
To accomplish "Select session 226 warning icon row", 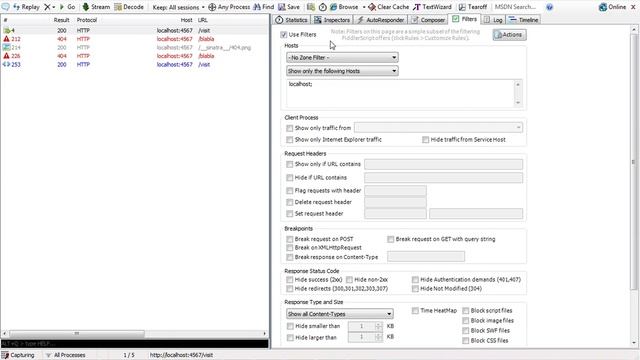I will tap(134, 56).
